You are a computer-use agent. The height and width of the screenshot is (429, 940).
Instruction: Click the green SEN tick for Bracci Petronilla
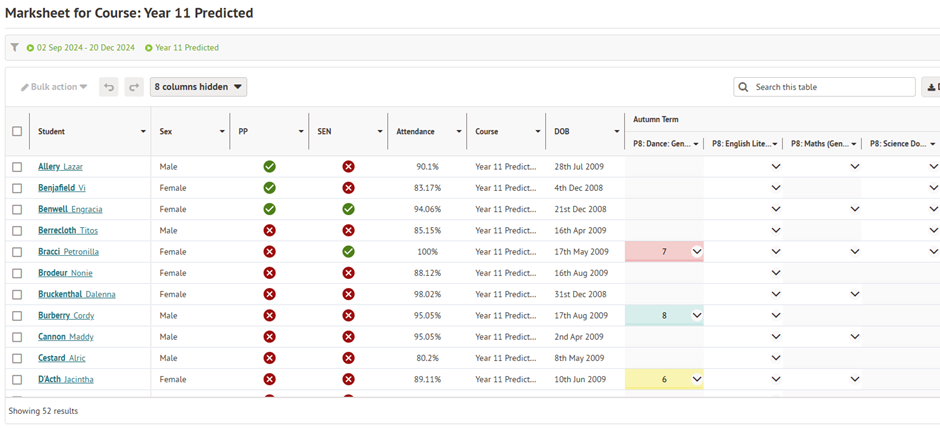point(348,252)
